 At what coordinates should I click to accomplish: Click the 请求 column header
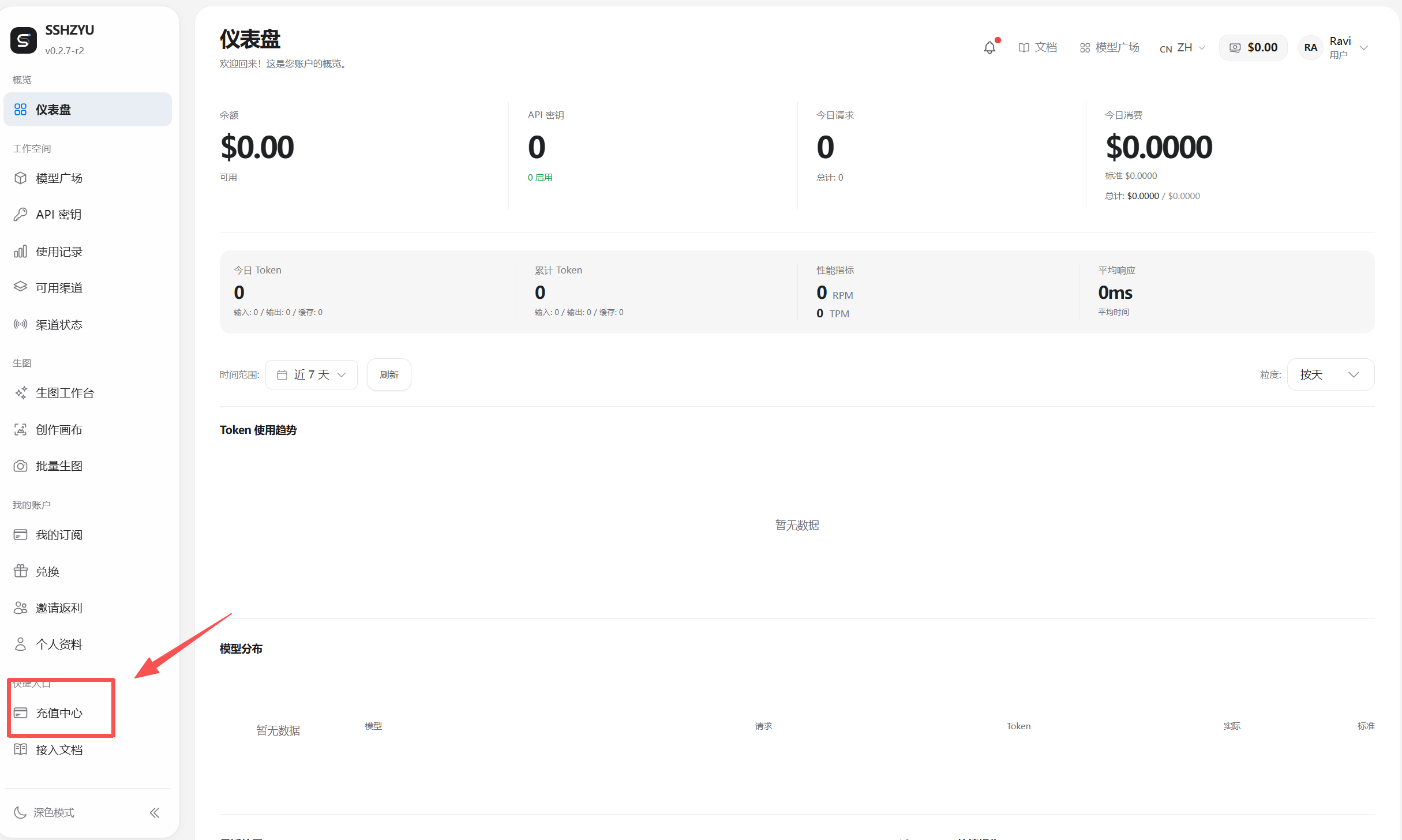pos(763,726)
